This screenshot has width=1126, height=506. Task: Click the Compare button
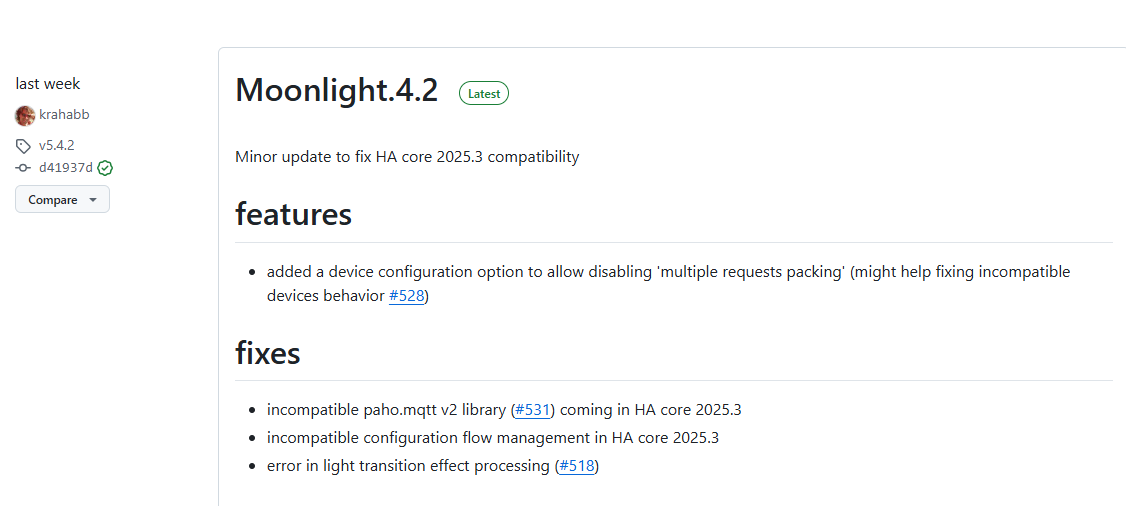[x=62, y=200]
